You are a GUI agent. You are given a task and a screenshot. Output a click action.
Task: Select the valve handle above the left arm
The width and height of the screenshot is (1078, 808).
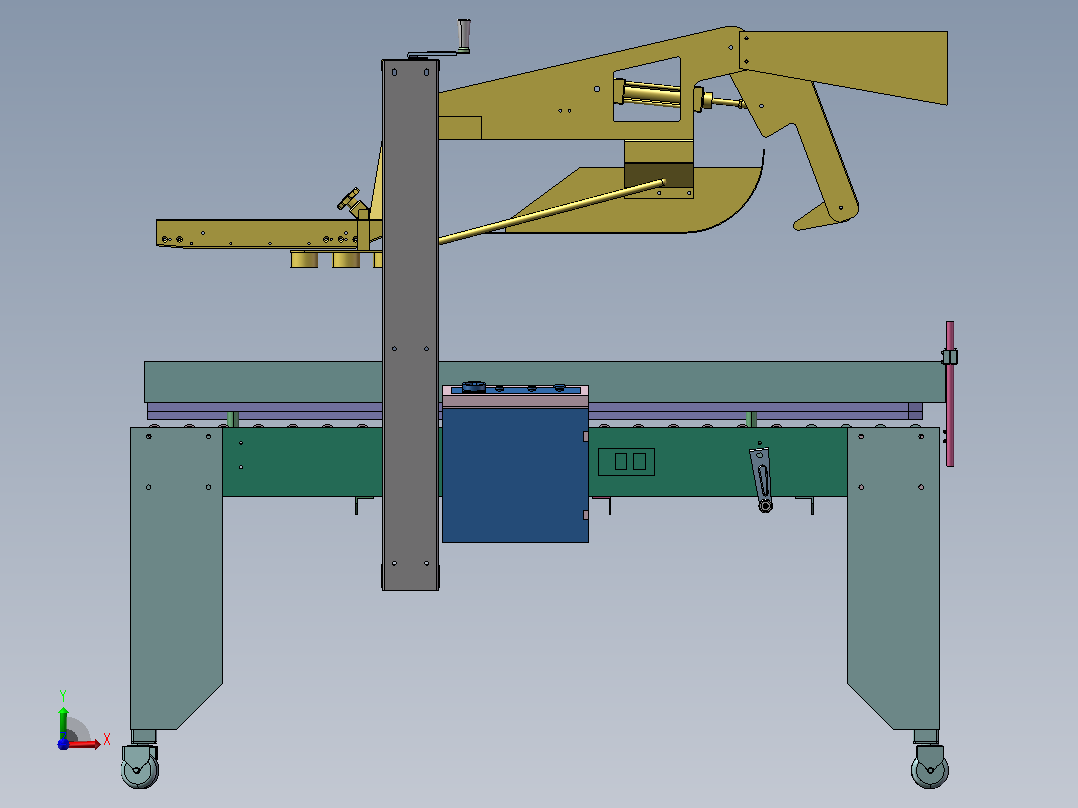(349, 199)
